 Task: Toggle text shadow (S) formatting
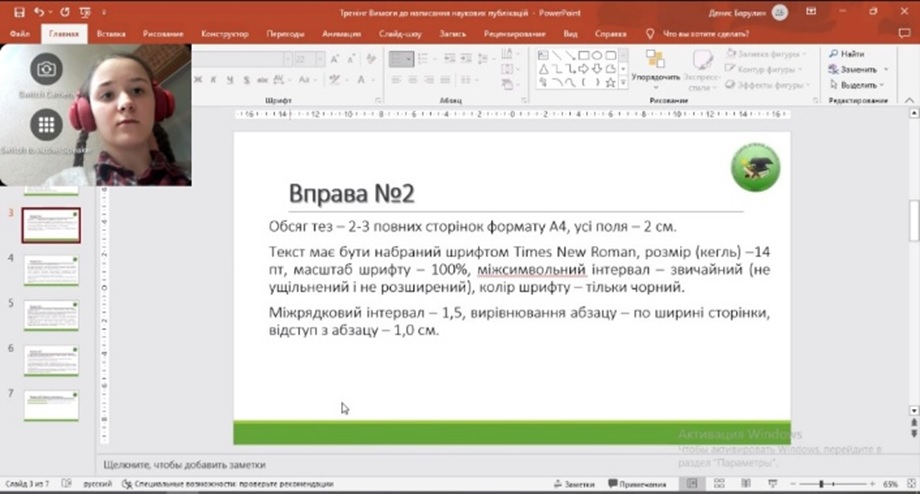tap(246, 79)
